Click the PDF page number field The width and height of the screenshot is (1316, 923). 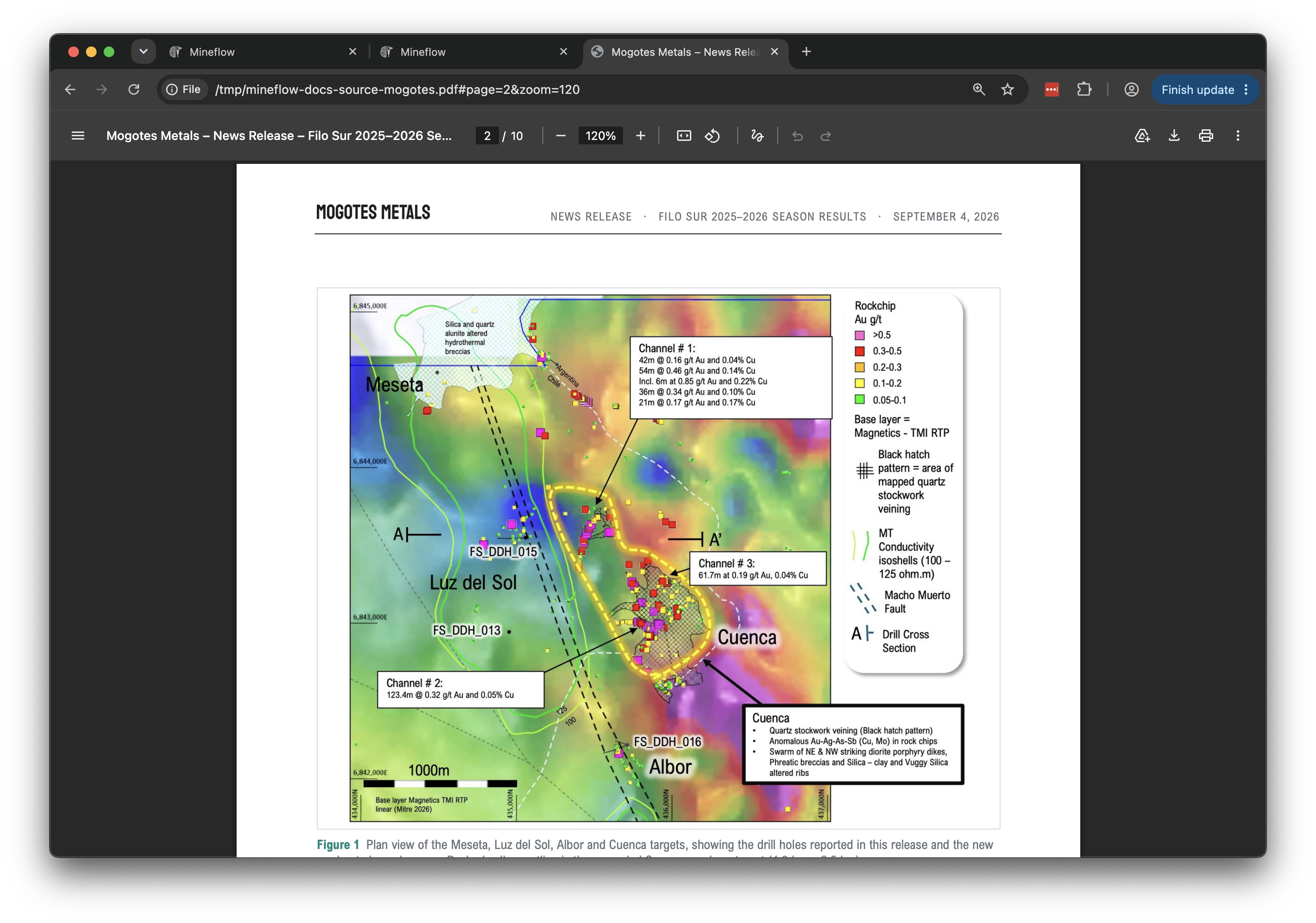click(x=487, y=136)
